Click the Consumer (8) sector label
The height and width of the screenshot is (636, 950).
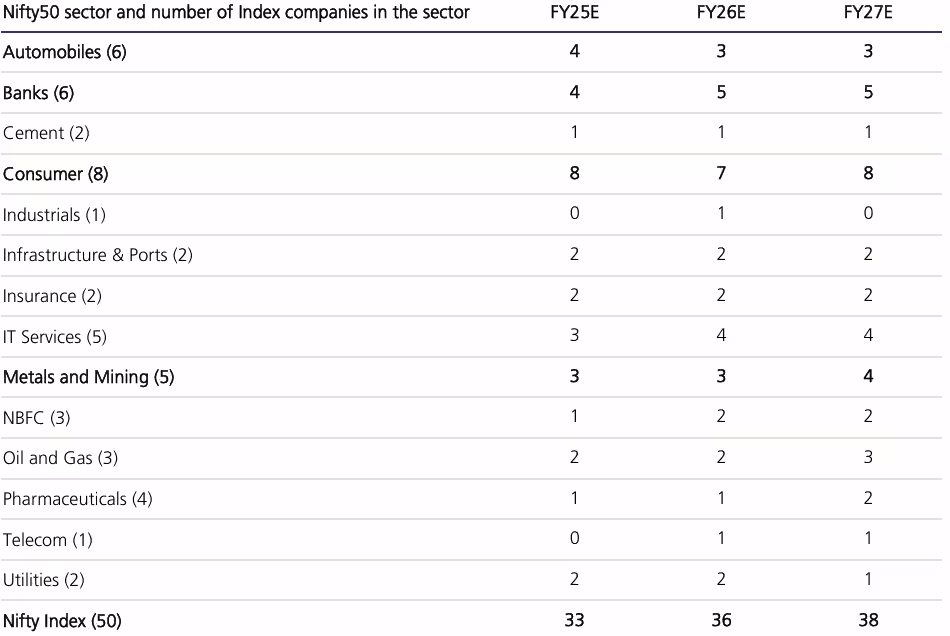(56, 174)
